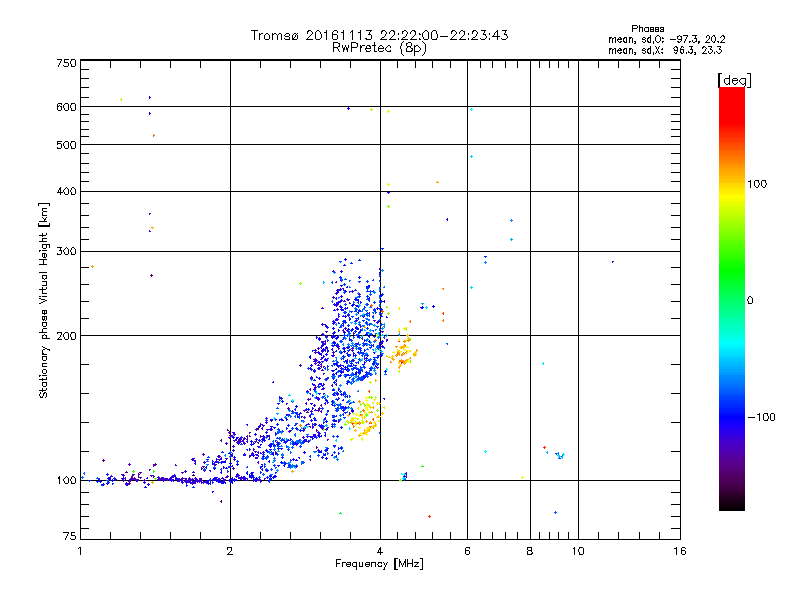This screenshot has width=800, height=600.
Task: Click the y-axis "400" tick label
Action: click(x=67, y=192)
